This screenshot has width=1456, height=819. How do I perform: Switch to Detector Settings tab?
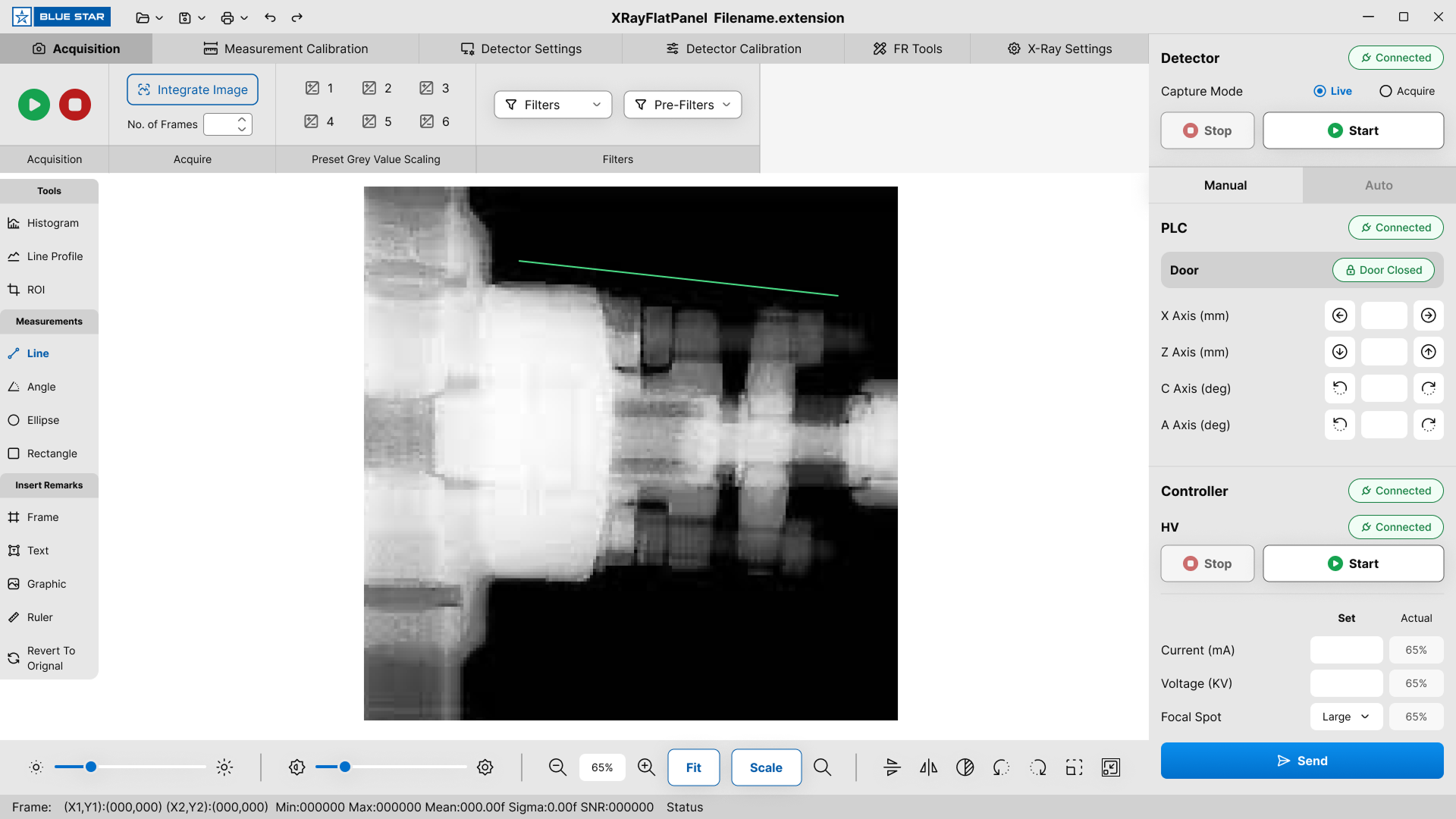521,49
